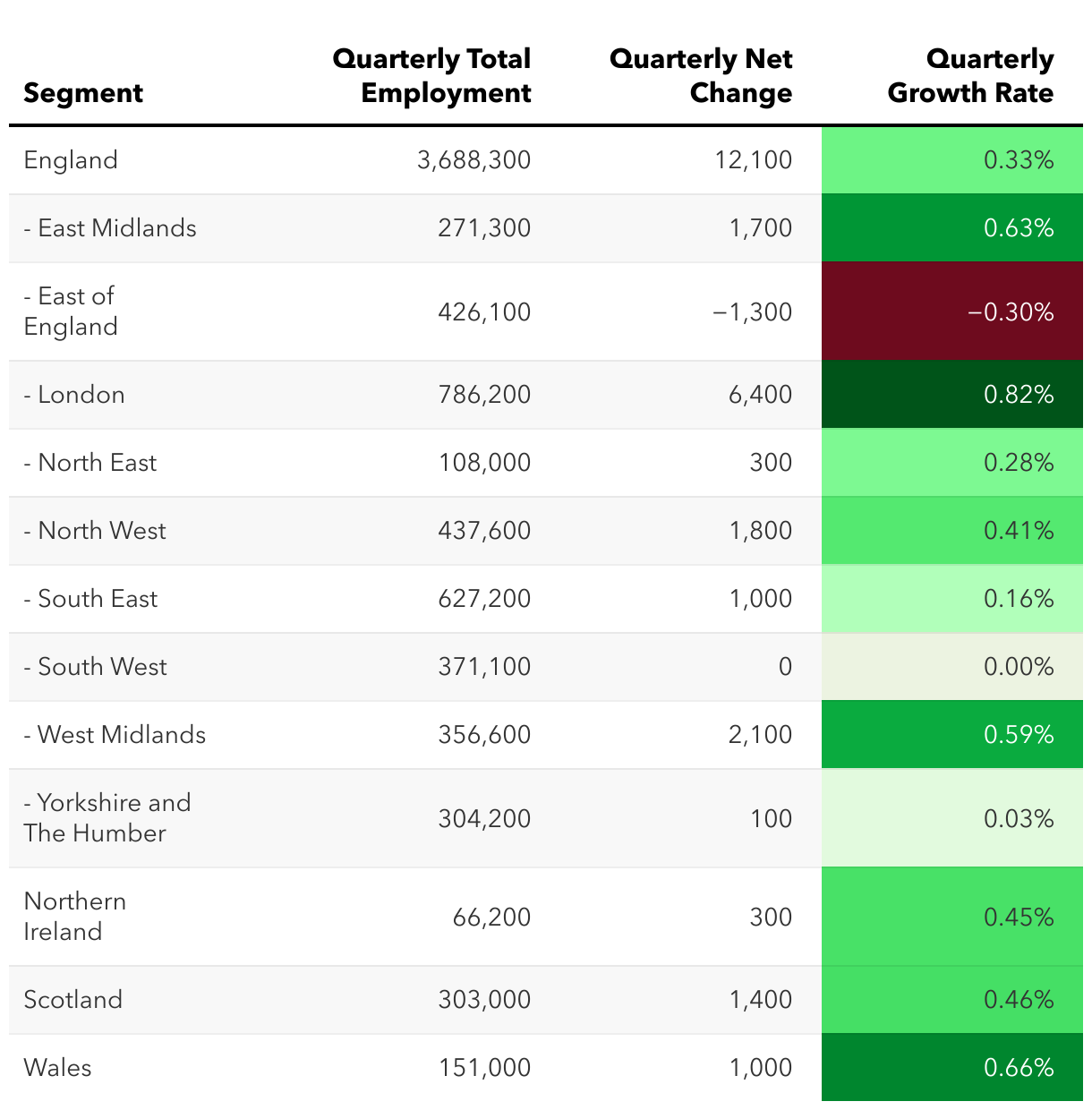Click East of England net change −1,300

(x=753, y=312)
